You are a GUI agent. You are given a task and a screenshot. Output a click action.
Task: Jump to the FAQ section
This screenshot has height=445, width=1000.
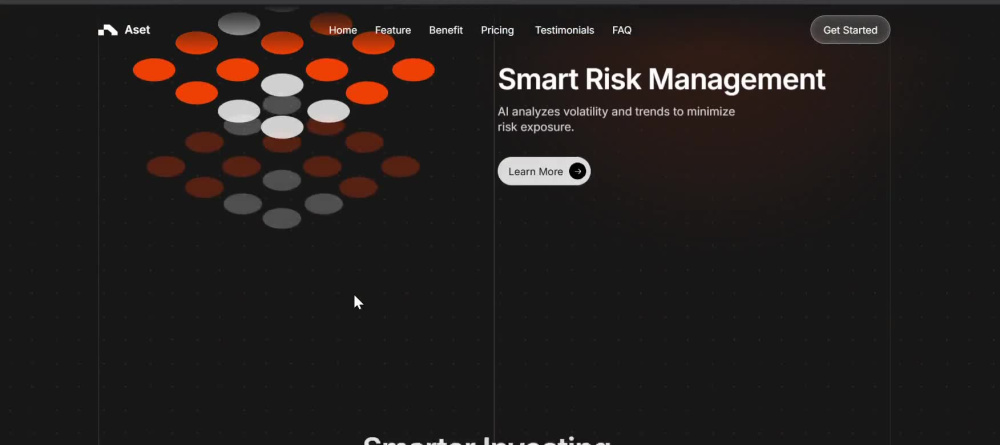(x=622, y=30)
